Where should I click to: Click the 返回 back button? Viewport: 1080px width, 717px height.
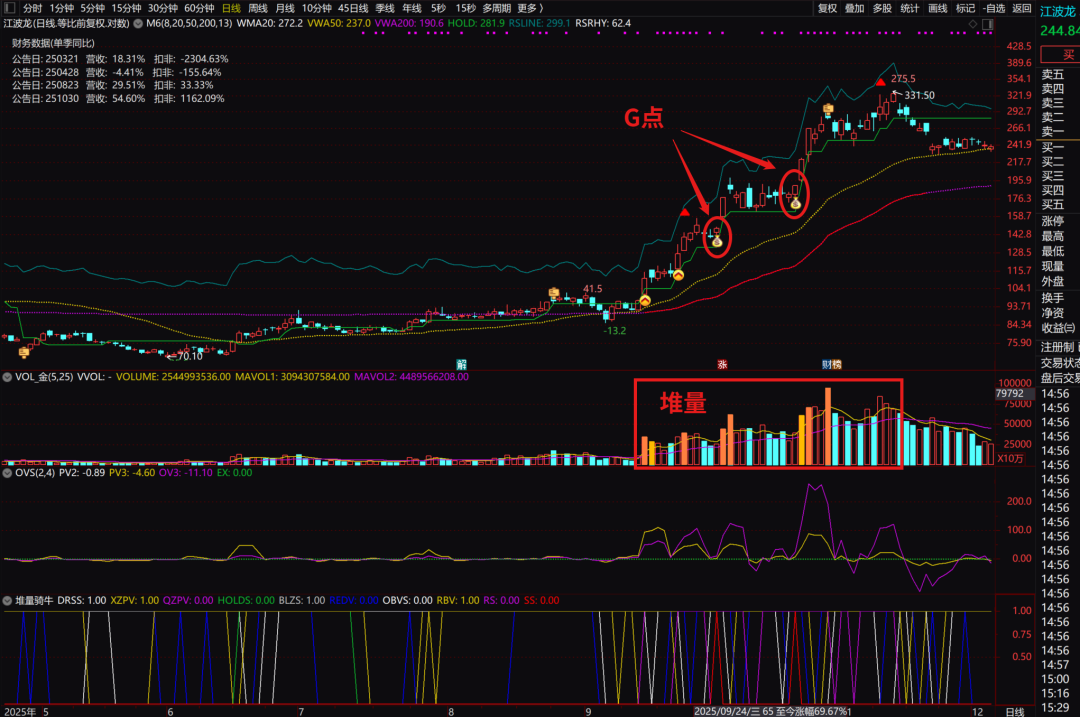coord(1021,8)
